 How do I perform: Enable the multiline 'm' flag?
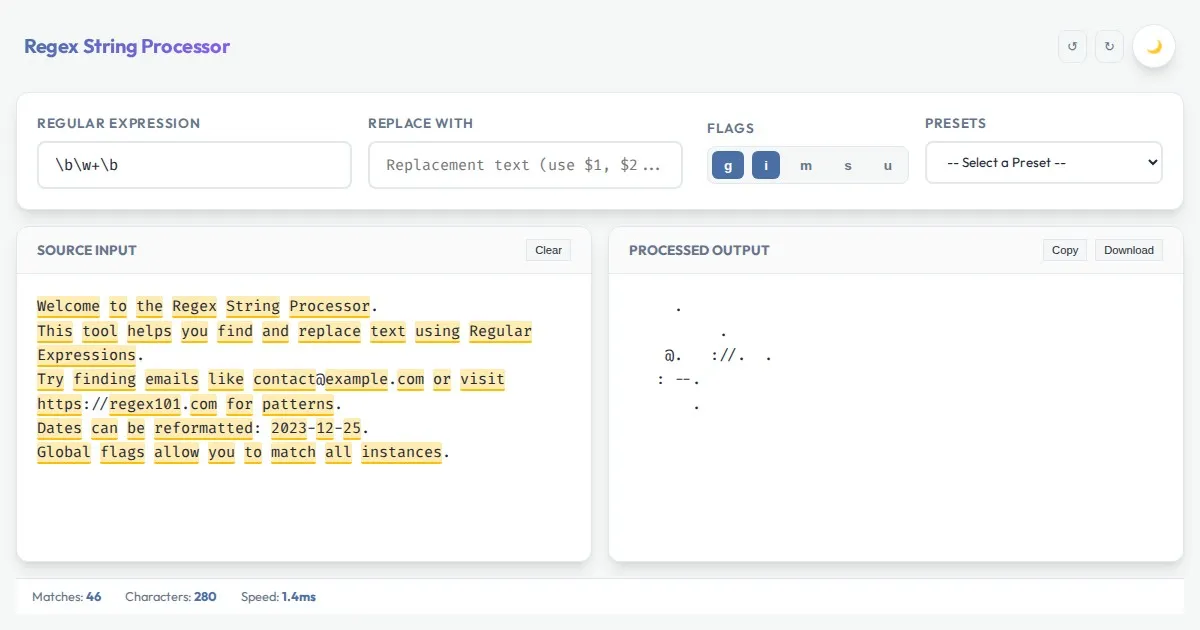[806, 165]
